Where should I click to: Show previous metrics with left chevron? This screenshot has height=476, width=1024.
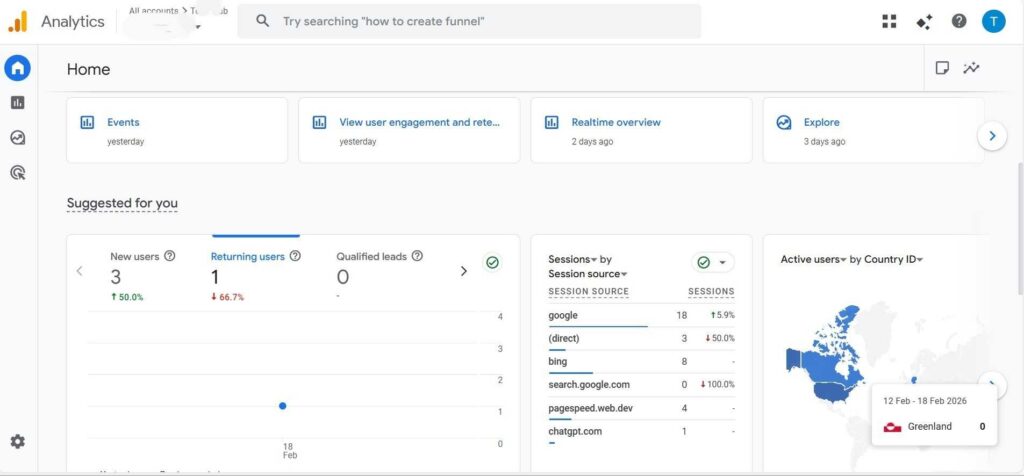(x=80, y=271)
